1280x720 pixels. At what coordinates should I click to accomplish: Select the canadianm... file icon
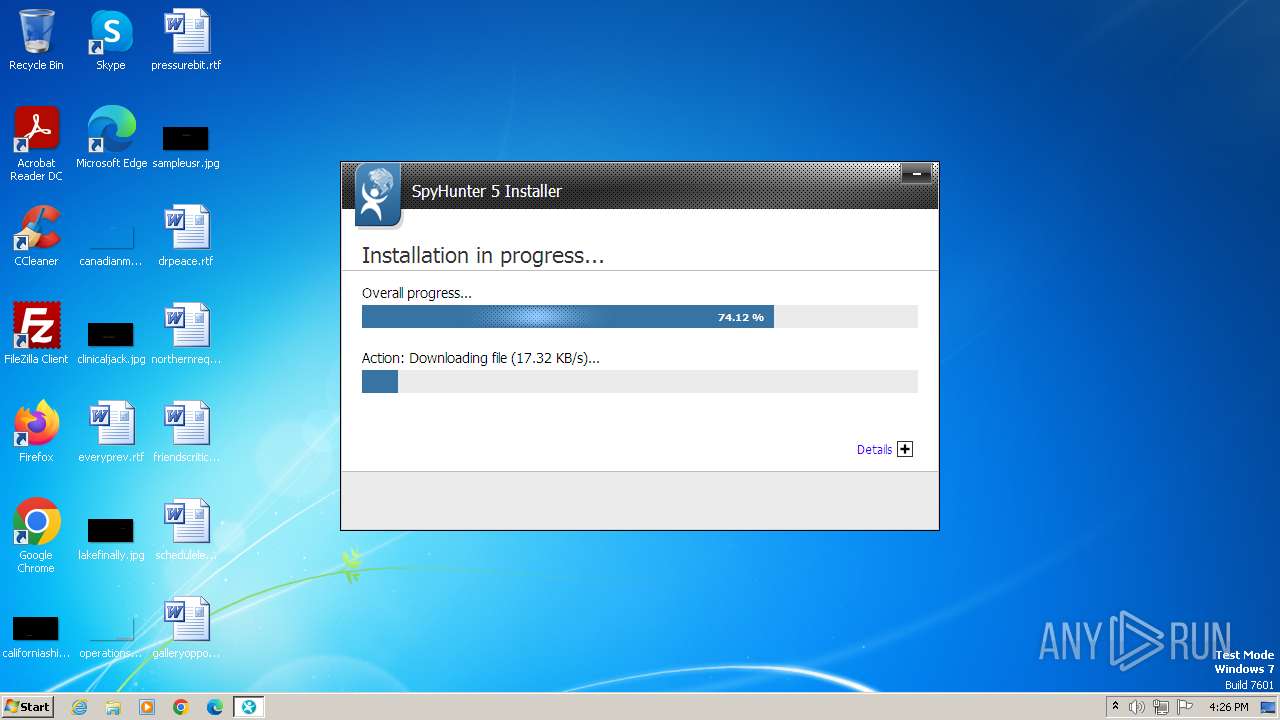pyautogui.click(x=111, y=244)
